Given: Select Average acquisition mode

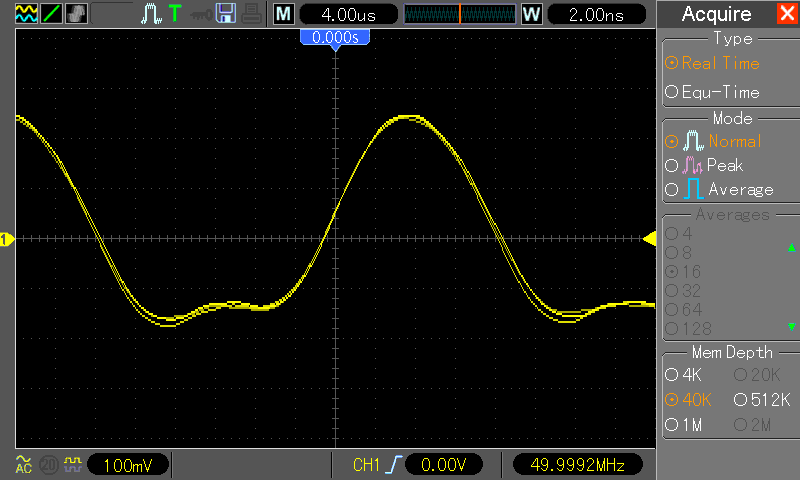Looking at the screenshot, I should [719, 190].
